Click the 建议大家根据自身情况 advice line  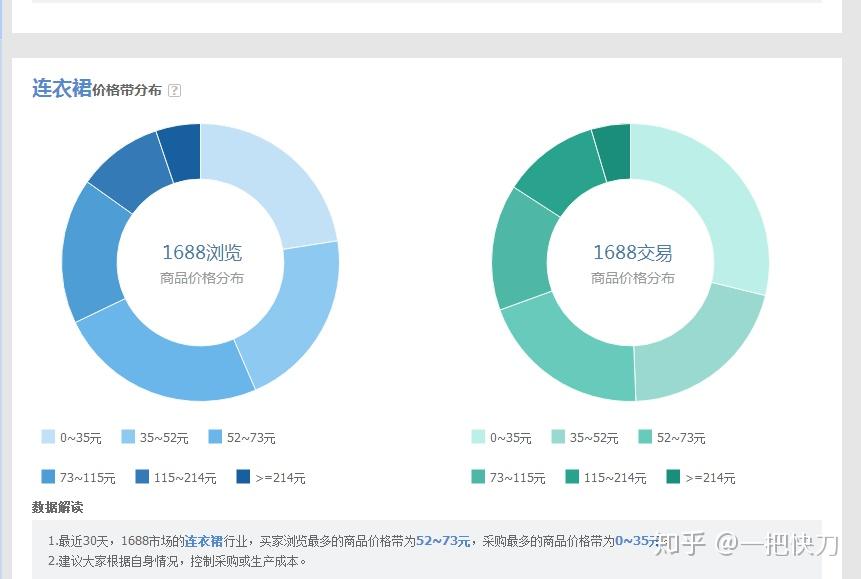[x=177, y=561]
